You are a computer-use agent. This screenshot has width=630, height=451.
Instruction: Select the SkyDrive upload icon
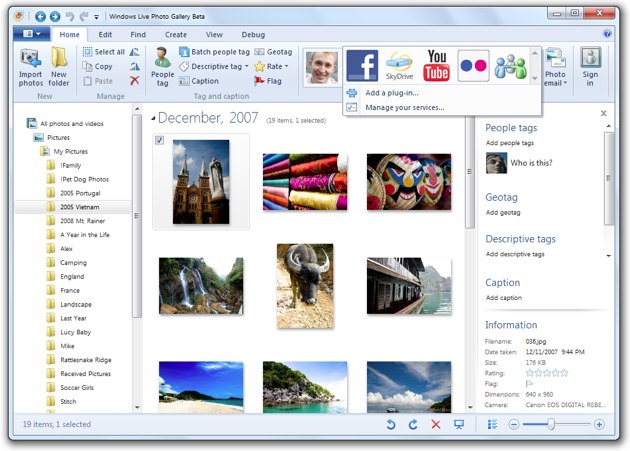tap(399, 66)
